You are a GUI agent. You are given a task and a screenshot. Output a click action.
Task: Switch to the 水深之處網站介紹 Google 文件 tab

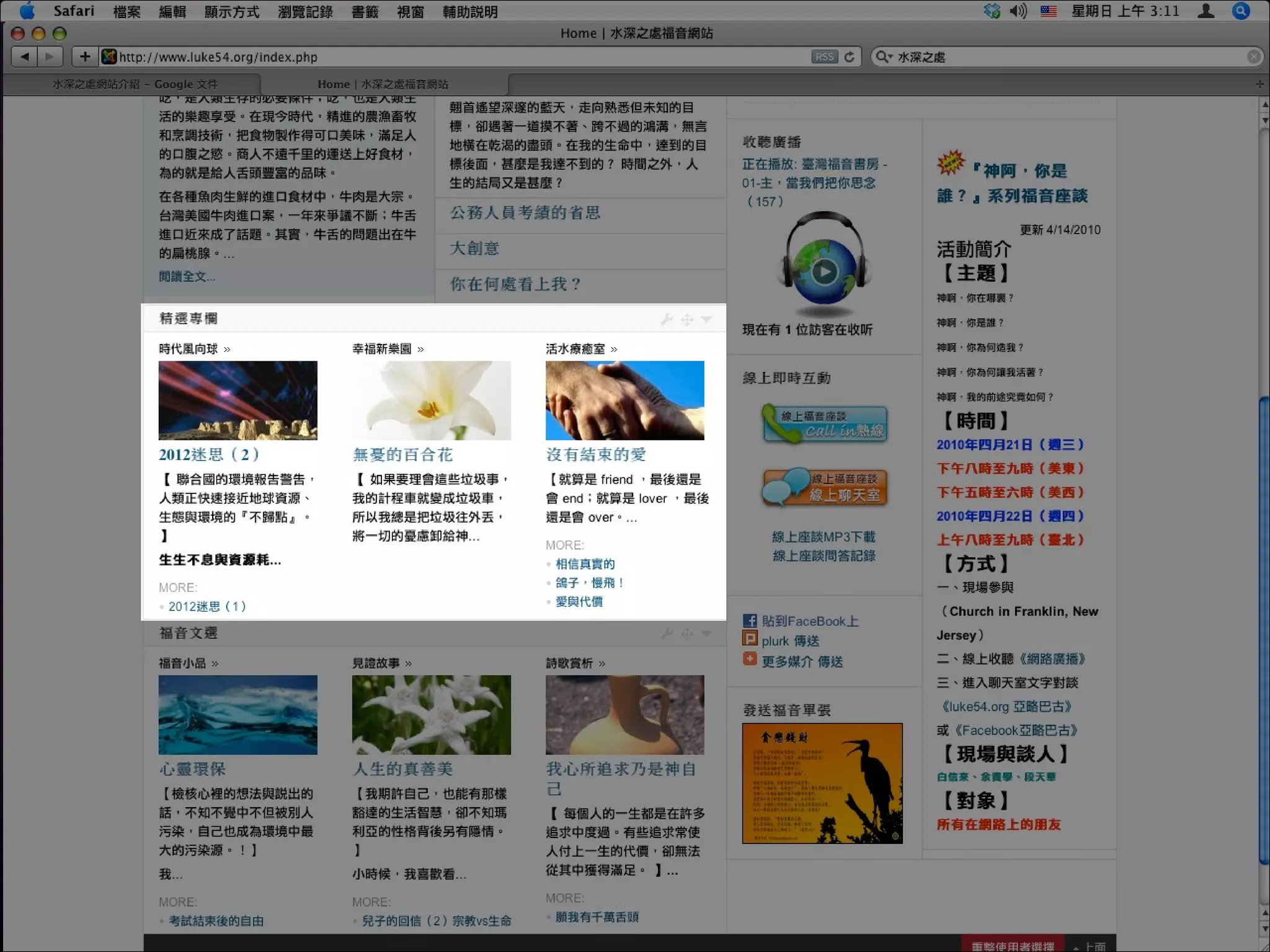coord(135,84)
